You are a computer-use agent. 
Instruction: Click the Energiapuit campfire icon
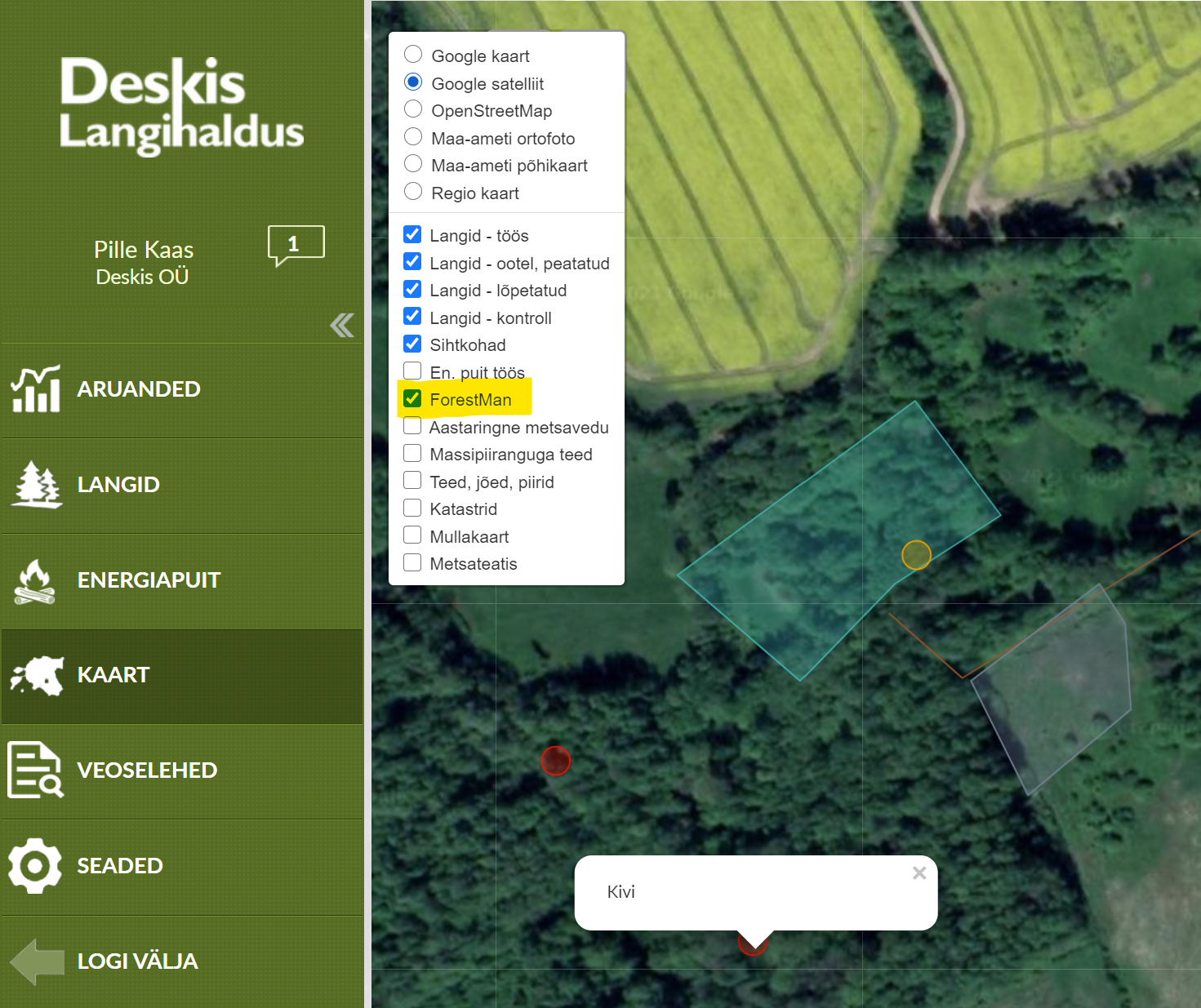pyautogui.click(x=34, y=581)
